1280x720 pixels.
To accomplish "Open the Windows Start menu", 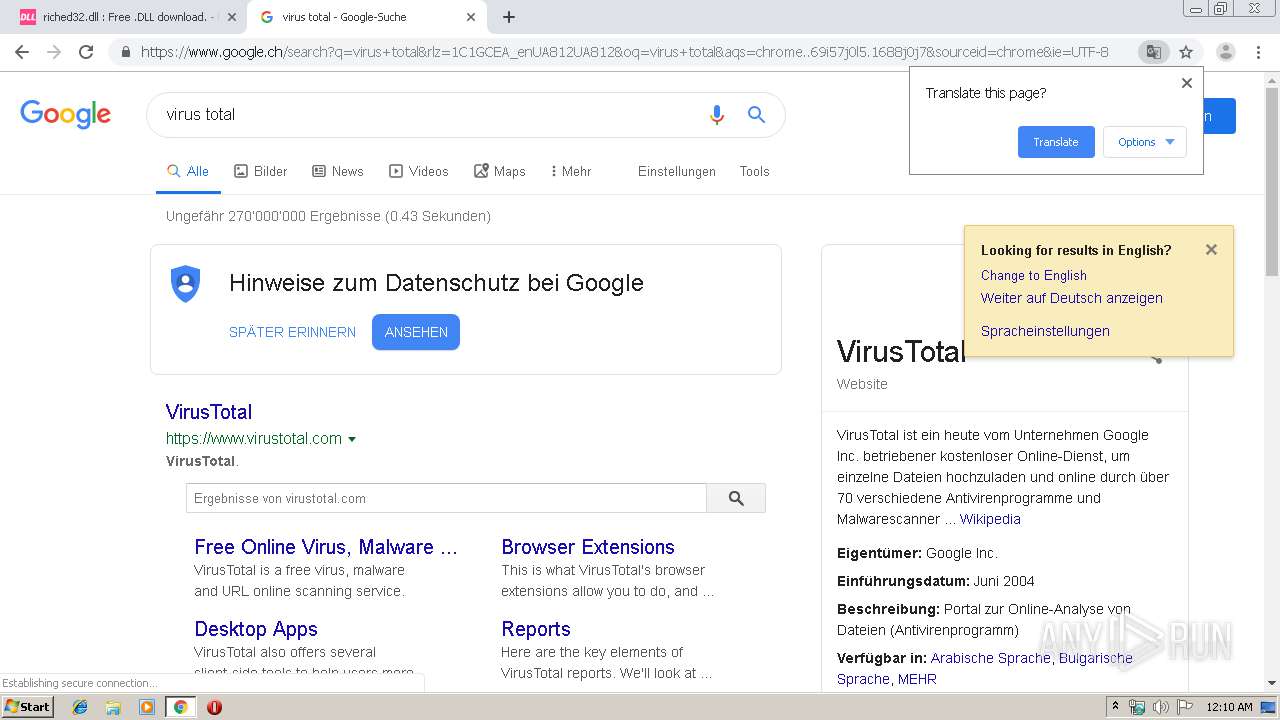I will (x=27, y=707).
